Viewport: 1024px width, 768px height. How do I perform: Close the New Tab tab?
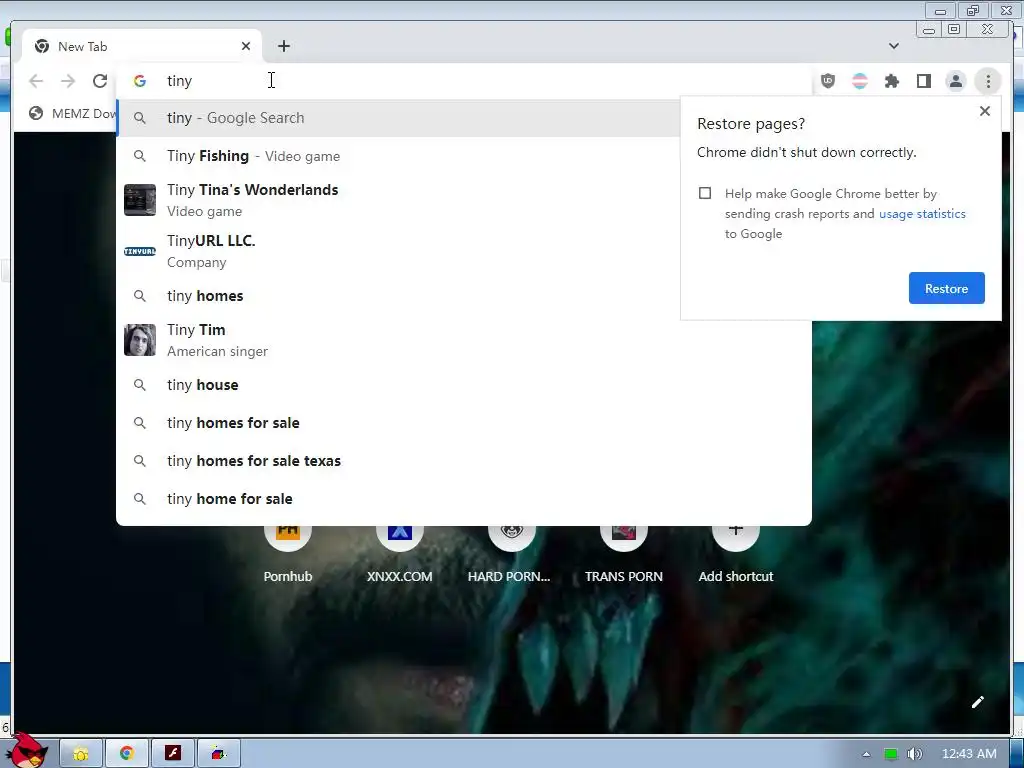(x=246, y=46)
